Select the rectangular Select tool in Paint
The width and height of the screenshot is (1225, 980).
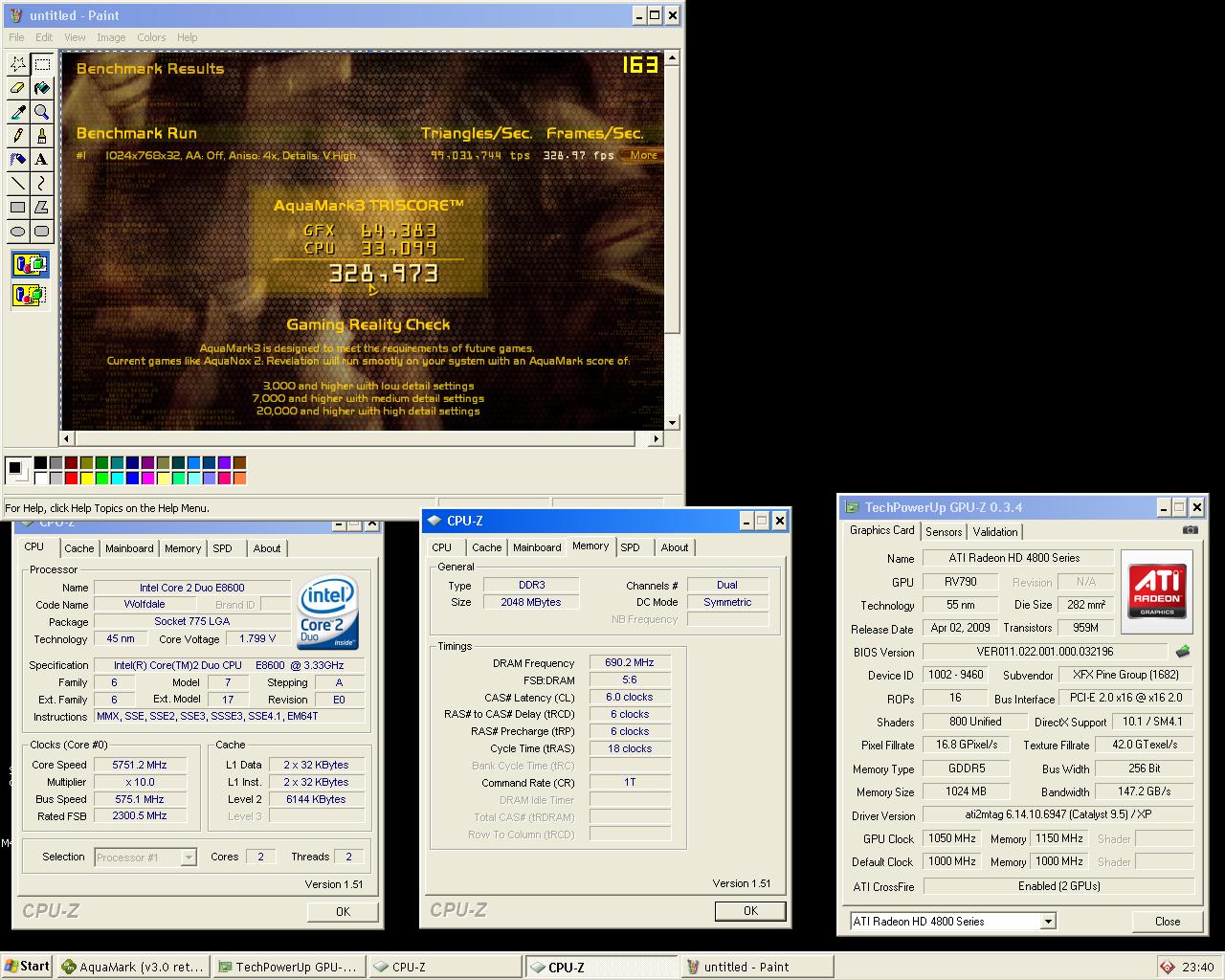42,64
